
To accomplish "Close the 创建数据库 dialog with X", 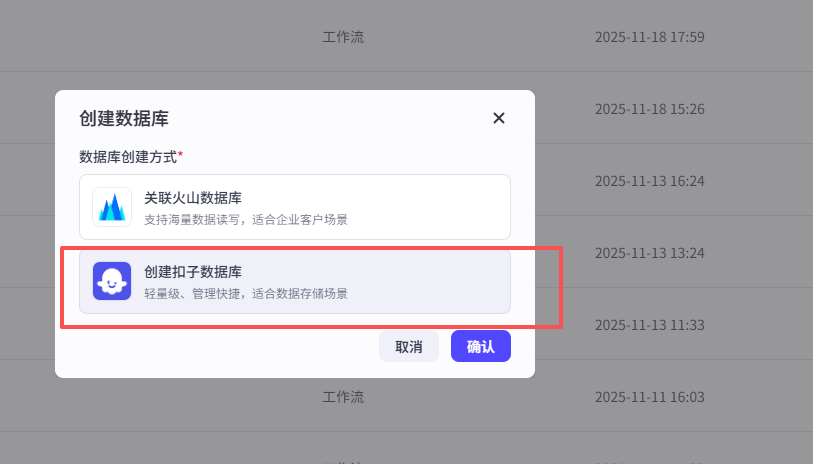I will click(499, 118).
